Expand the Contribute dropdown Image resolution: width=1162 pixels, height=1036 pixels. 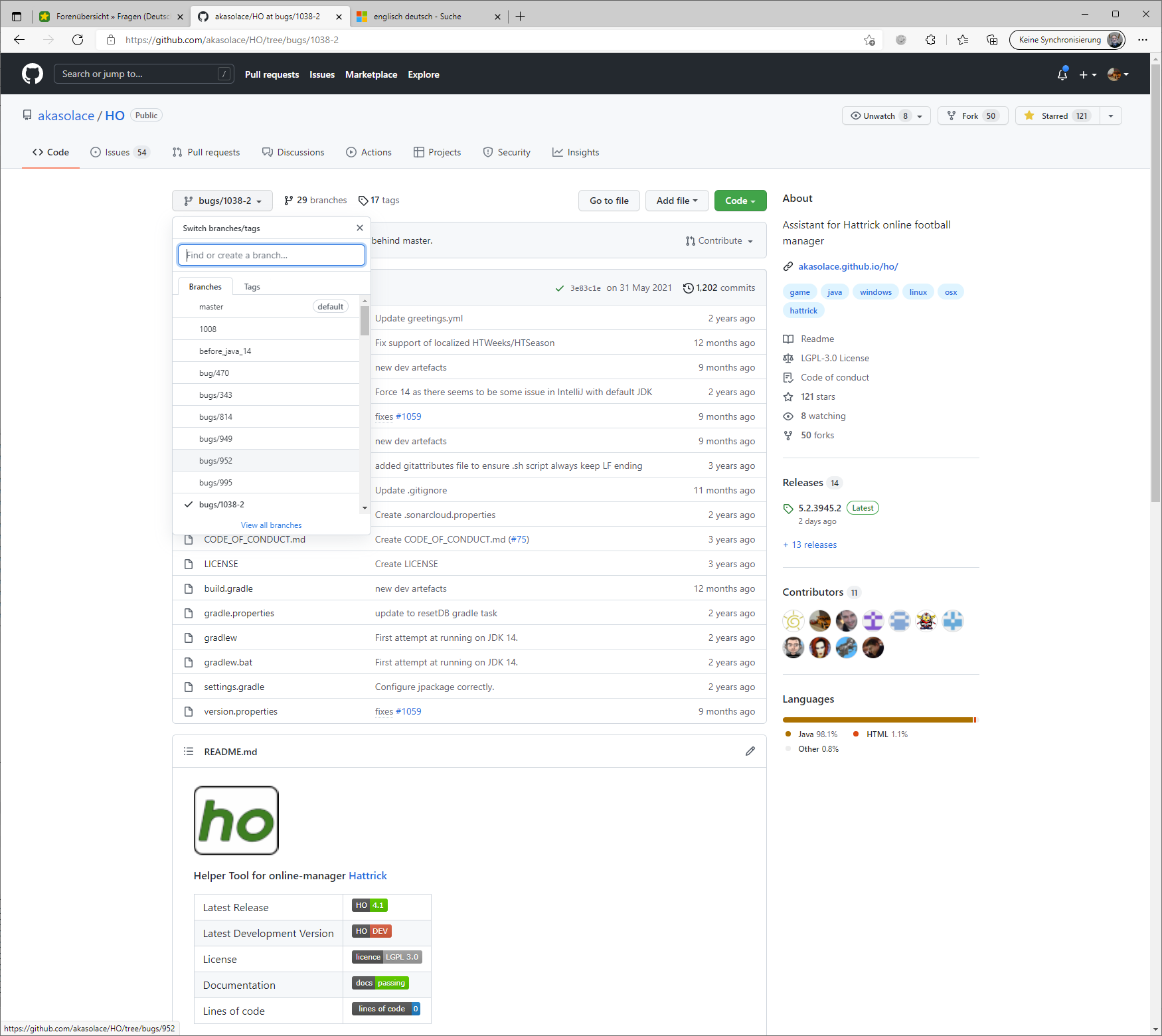click(719, 240)
